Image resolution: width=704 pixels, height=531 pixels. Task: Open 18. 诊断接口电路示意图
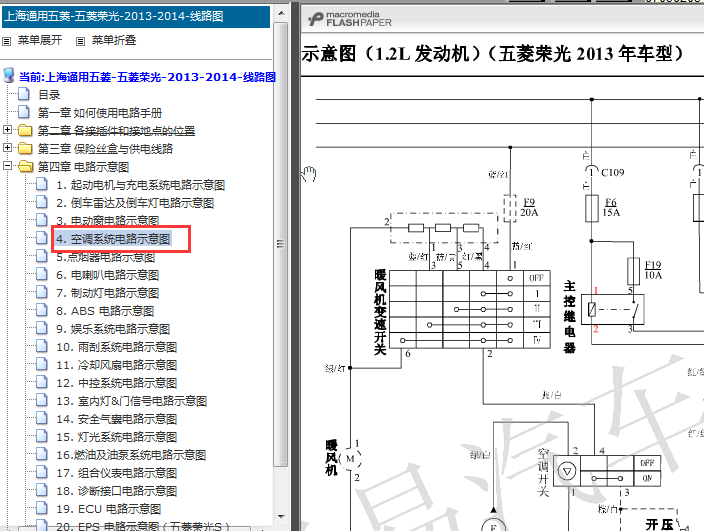click(x=117, y=491)
